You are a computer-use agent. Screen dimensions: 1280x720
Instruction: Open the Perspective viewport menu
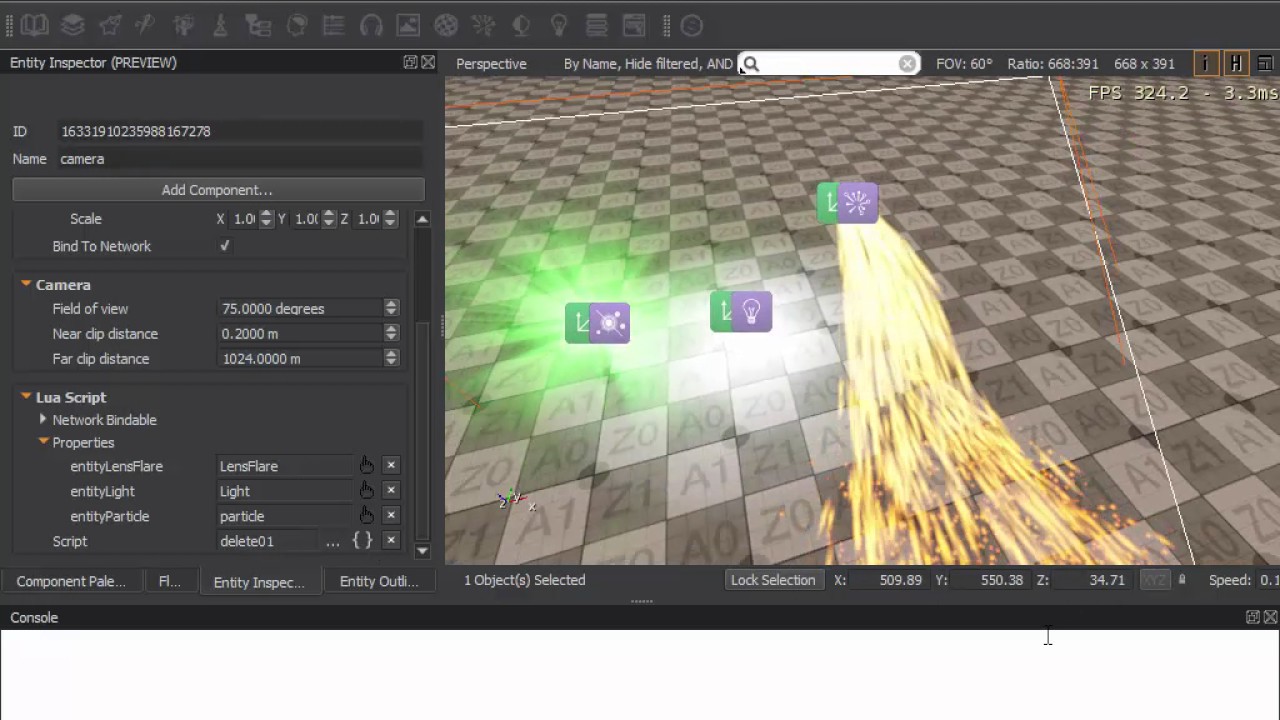click(x=491, y=63)
